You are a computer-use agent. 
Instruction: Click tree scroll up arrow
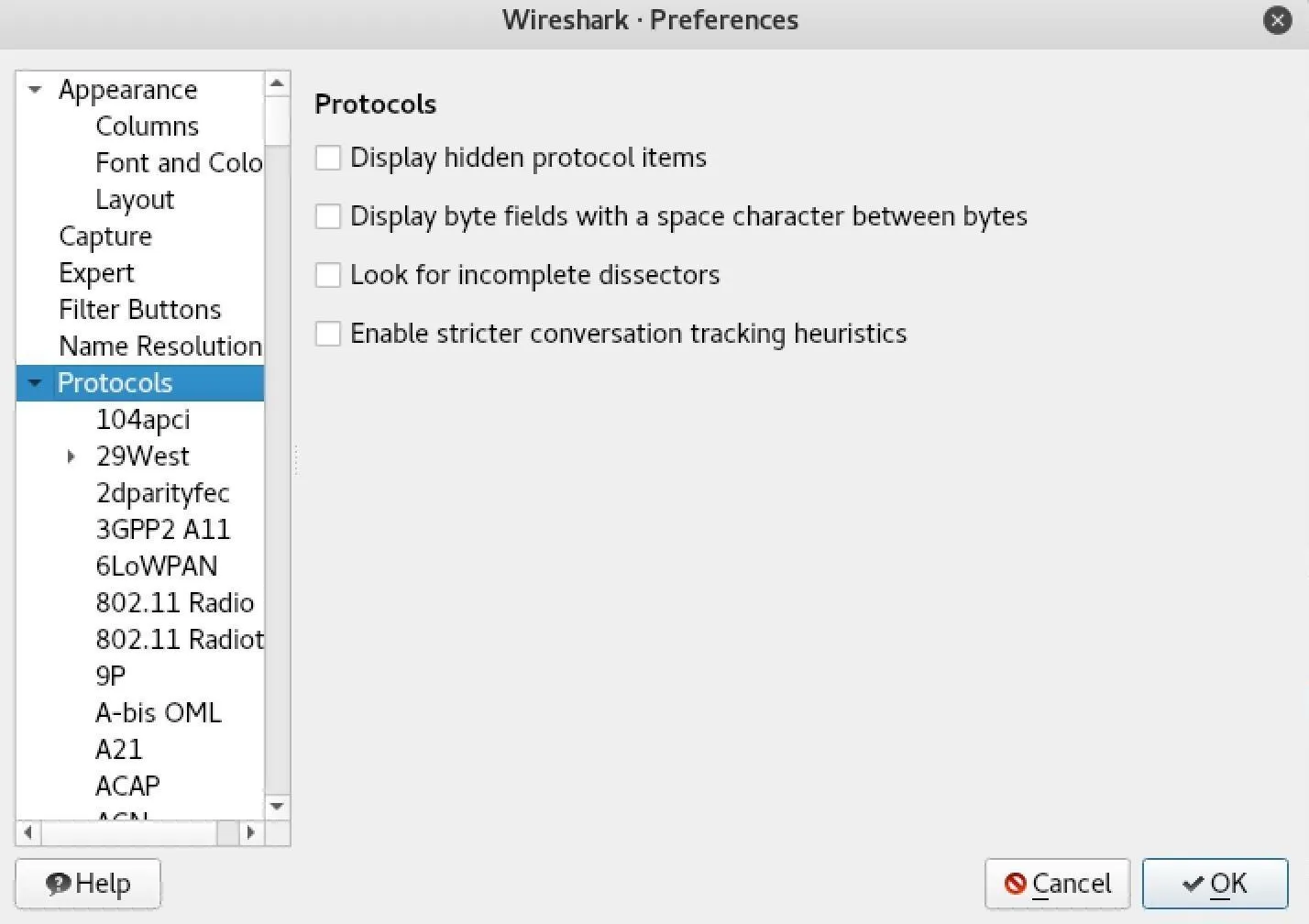point(277,83)
